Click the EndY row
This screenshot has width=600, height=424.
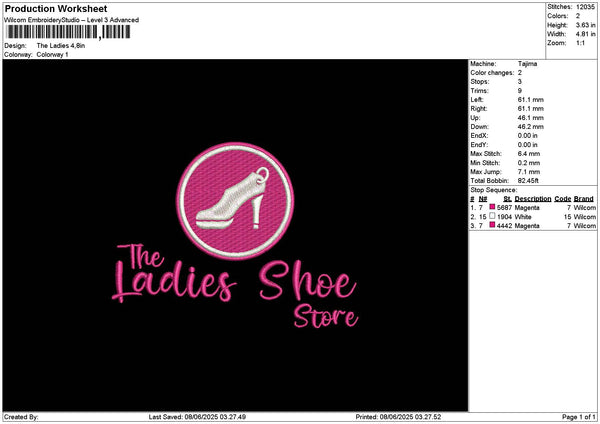[504, 145]
